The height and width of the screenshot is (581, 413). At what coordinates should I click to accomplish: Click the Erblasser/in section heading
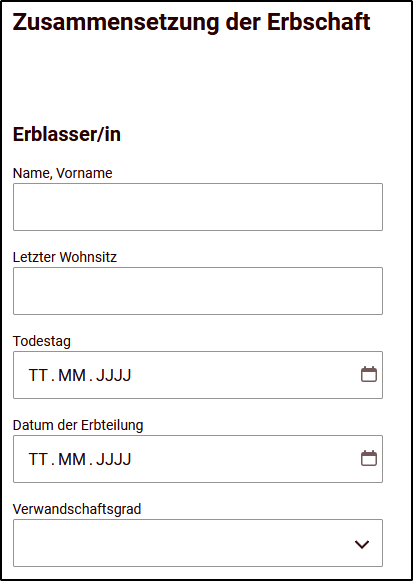[67, 135]
